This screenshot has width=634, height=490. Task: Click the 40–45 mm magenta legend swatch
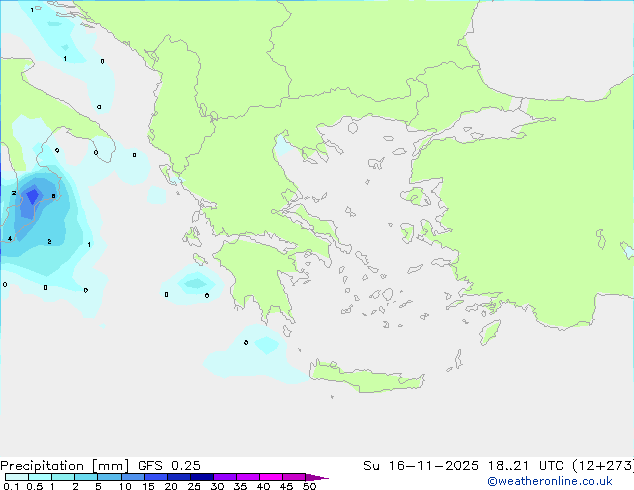271,477
